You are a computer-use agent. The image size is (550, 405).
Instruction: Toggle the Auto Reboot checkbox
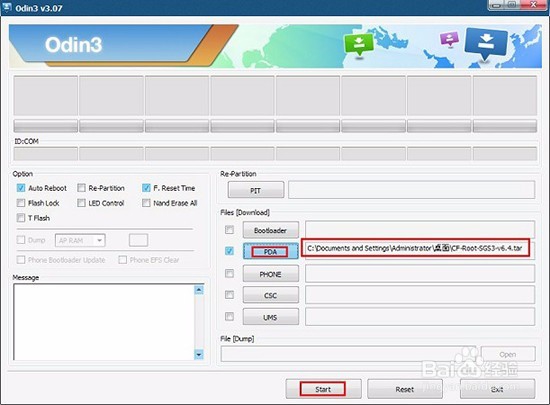(x=21, y=188)
